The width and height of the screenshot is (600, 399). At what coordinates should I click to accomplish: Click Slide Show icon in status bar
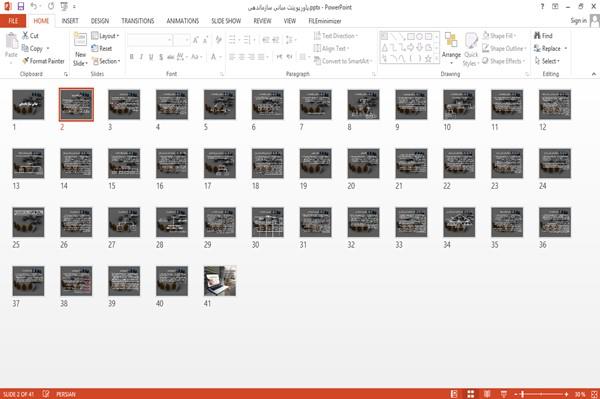pos(504,394)
